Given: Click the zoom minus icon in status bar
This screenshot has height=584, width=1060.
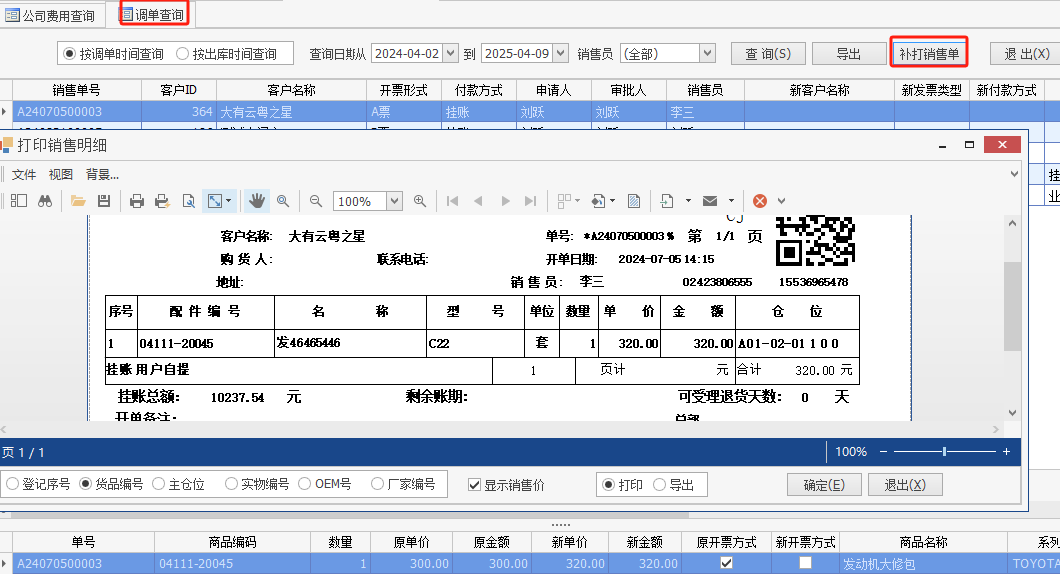Looking at the screenshot, I should [883, 452].
